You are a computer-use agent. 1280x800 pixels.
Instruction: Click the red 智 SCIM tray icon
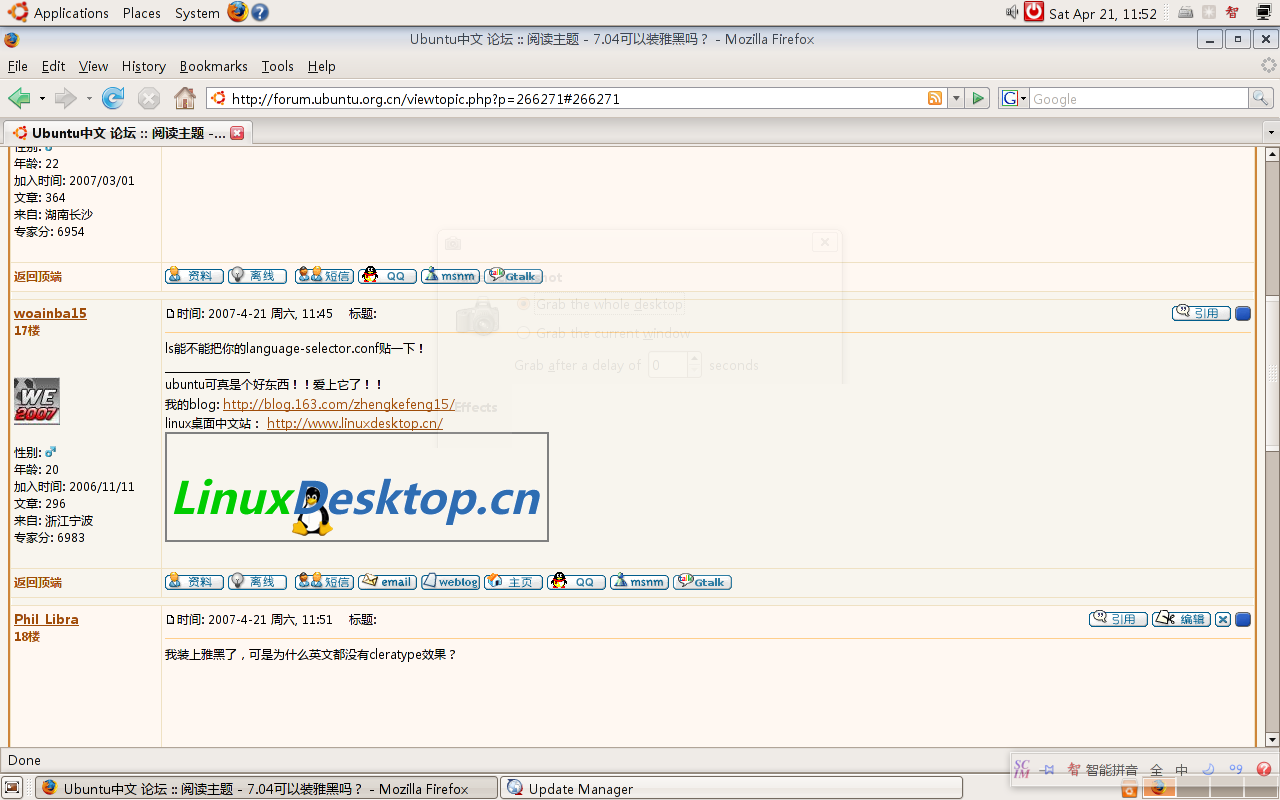tap(1233, 12)
